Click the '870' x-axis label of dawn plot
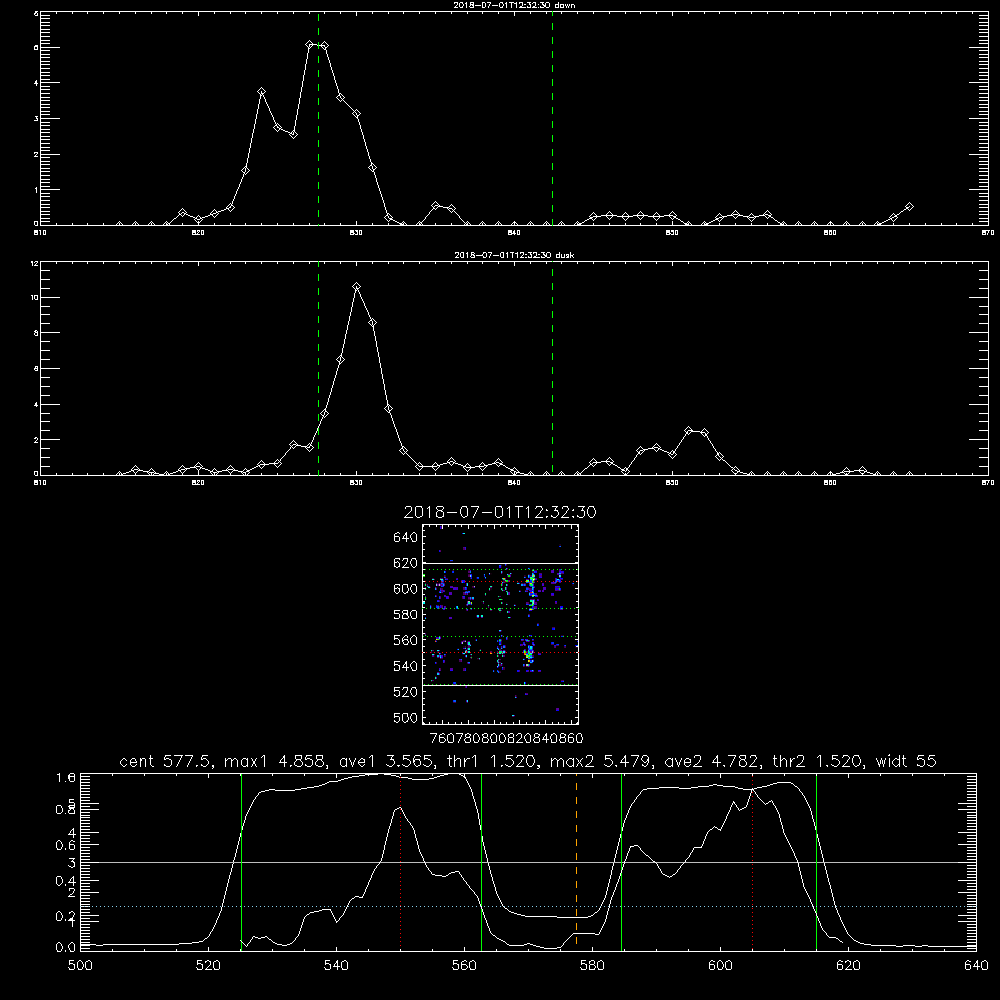 (x=987, y=233)
